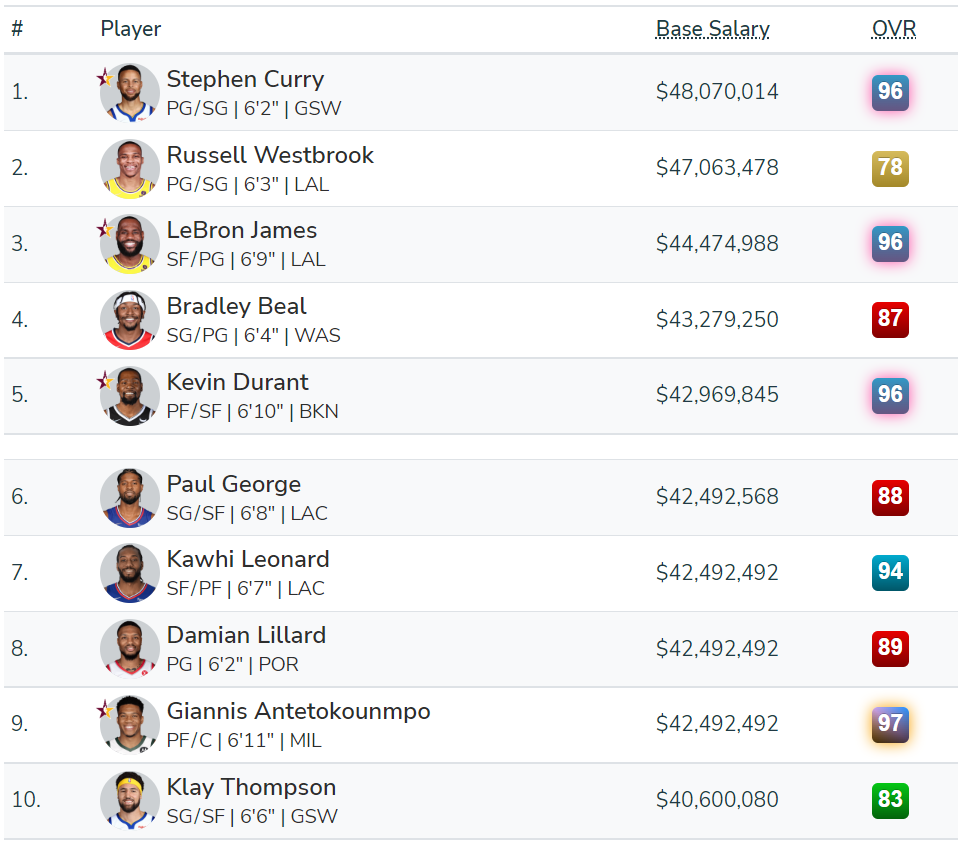This screenshot has height=847, width=975.
Task: Sort by Base Salary column header
Action: click(x=713, y=29)
